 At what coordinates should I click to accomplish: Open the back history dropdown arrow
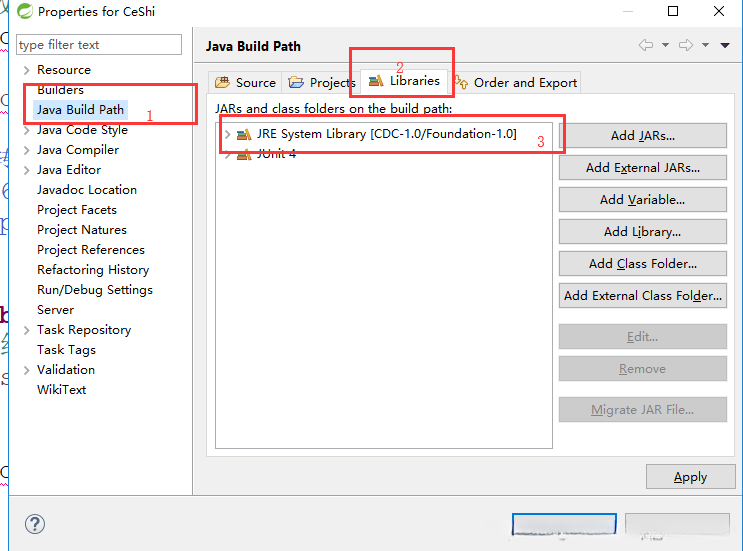[x=665, y=45]
